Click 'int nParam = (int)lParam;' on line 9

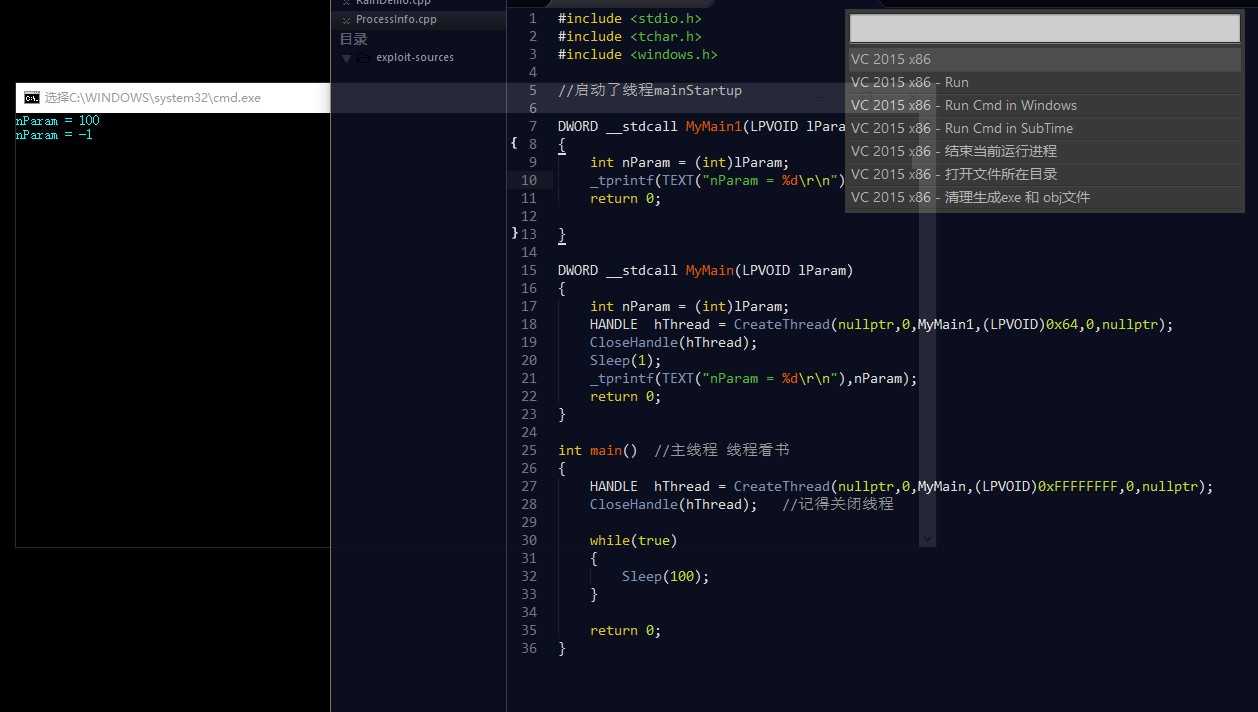tap(690, 162)
